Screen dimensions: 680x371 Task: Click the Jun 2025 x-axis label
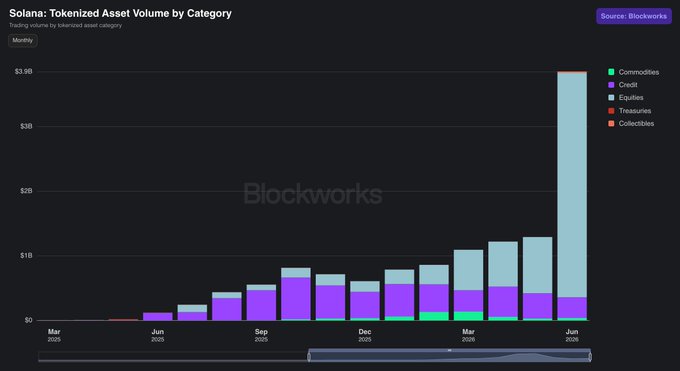click(x=157, y=335)
